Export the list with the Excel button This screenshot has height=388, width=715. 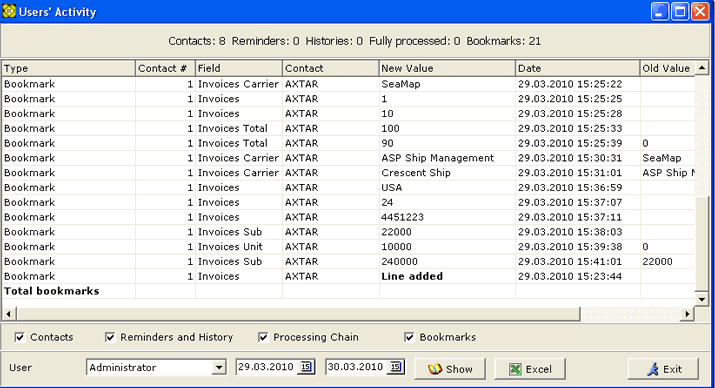point(530,369)
